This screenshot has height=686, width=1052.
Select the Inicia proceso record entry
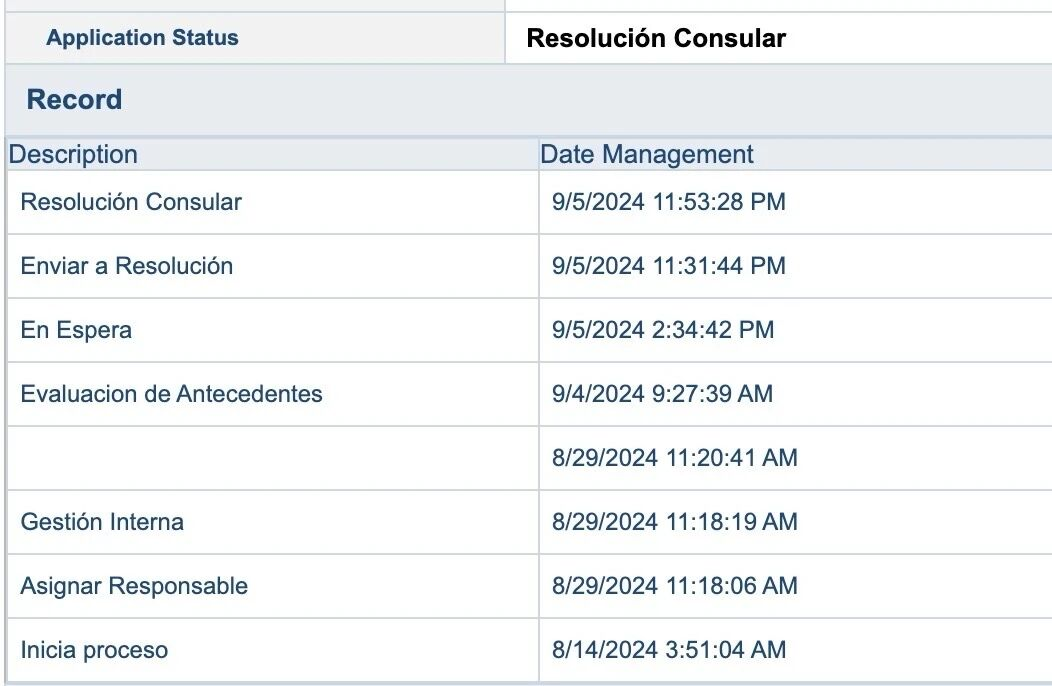(94, 650)
